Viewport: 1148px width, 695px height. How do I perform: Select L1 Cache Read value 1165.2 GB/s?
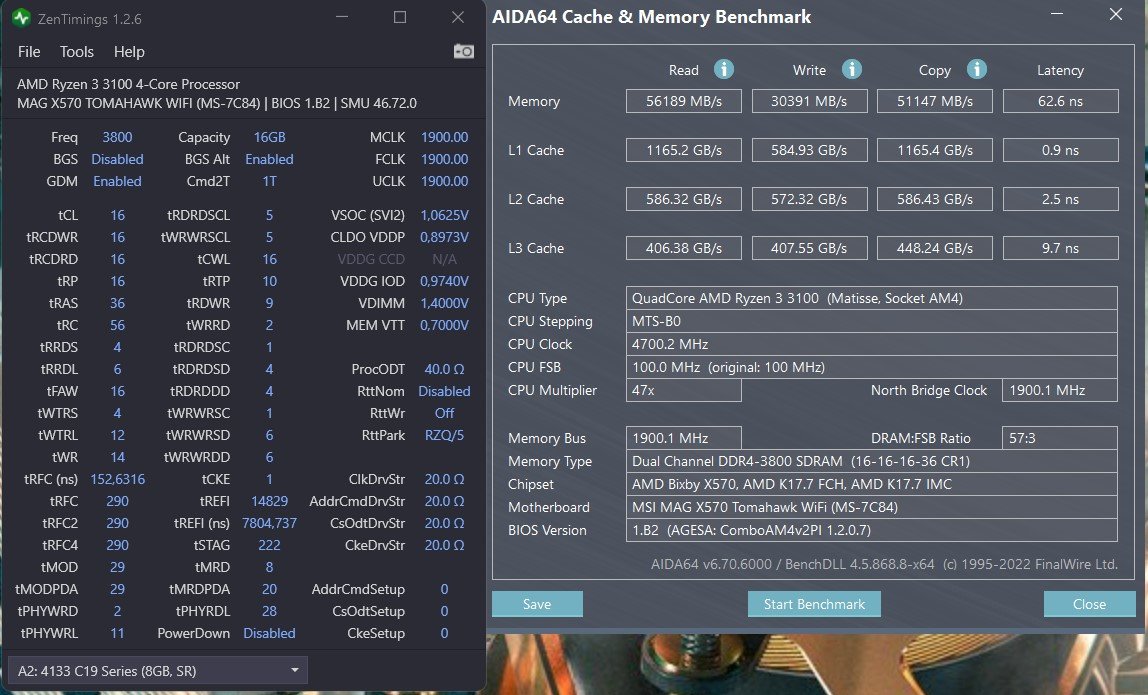(x=684, y=150)
